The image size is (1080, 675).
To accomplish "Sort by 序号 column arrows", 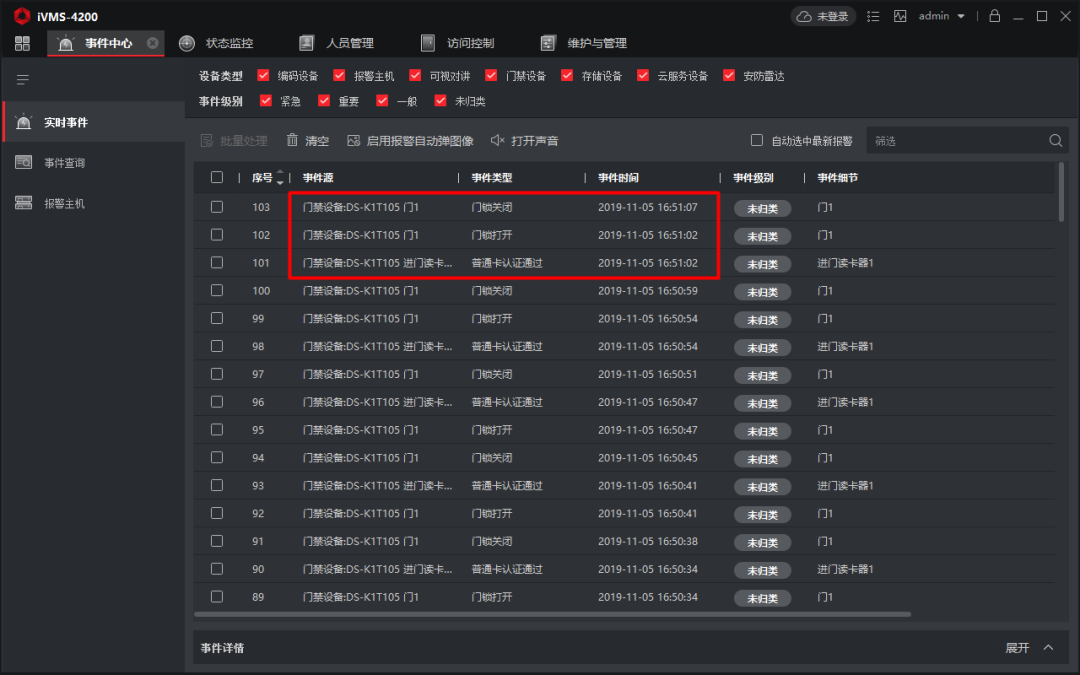I will [280, 178].
